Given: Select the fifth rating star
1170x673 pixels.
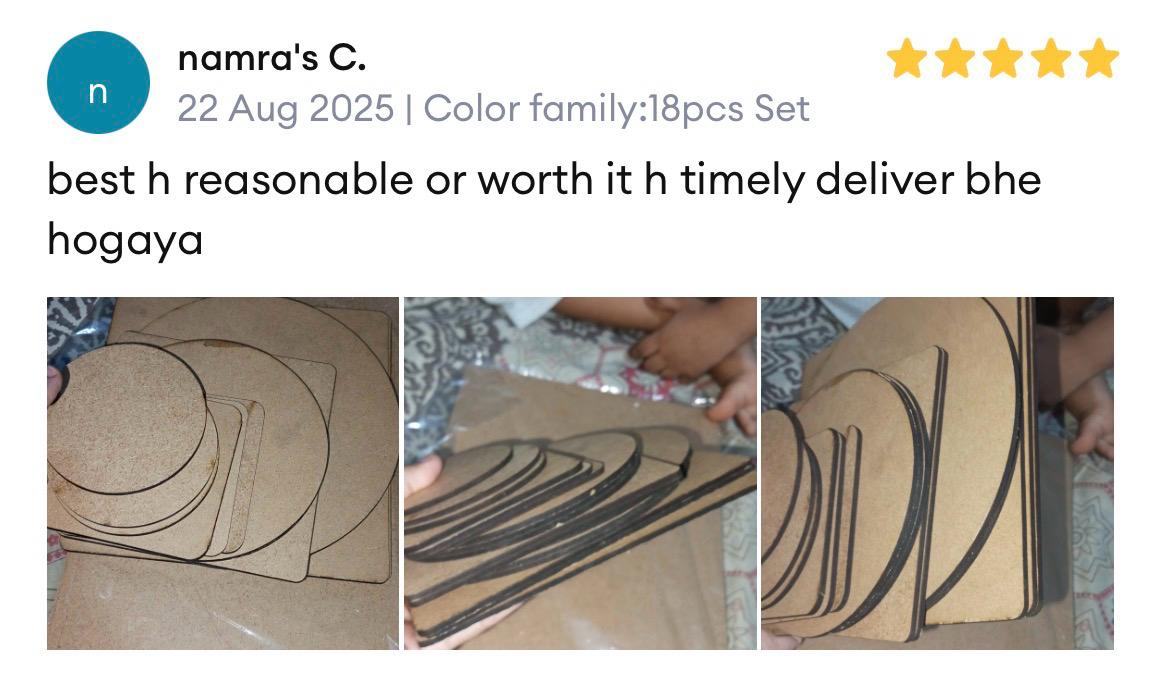Looking at the screenshot, I should pyautogui.click(x=1099, y=59).
